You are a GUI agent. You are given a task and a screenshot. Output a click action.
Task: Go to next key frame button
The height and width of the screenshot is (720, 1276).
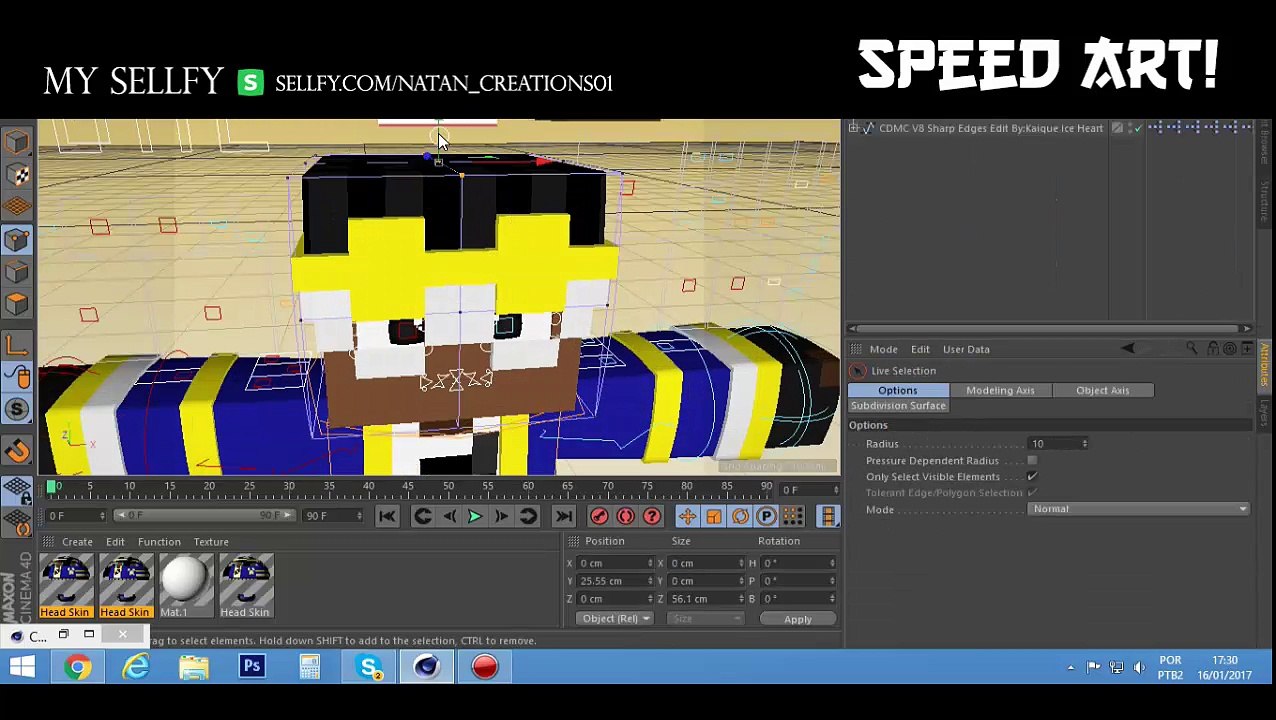point(528,516)
